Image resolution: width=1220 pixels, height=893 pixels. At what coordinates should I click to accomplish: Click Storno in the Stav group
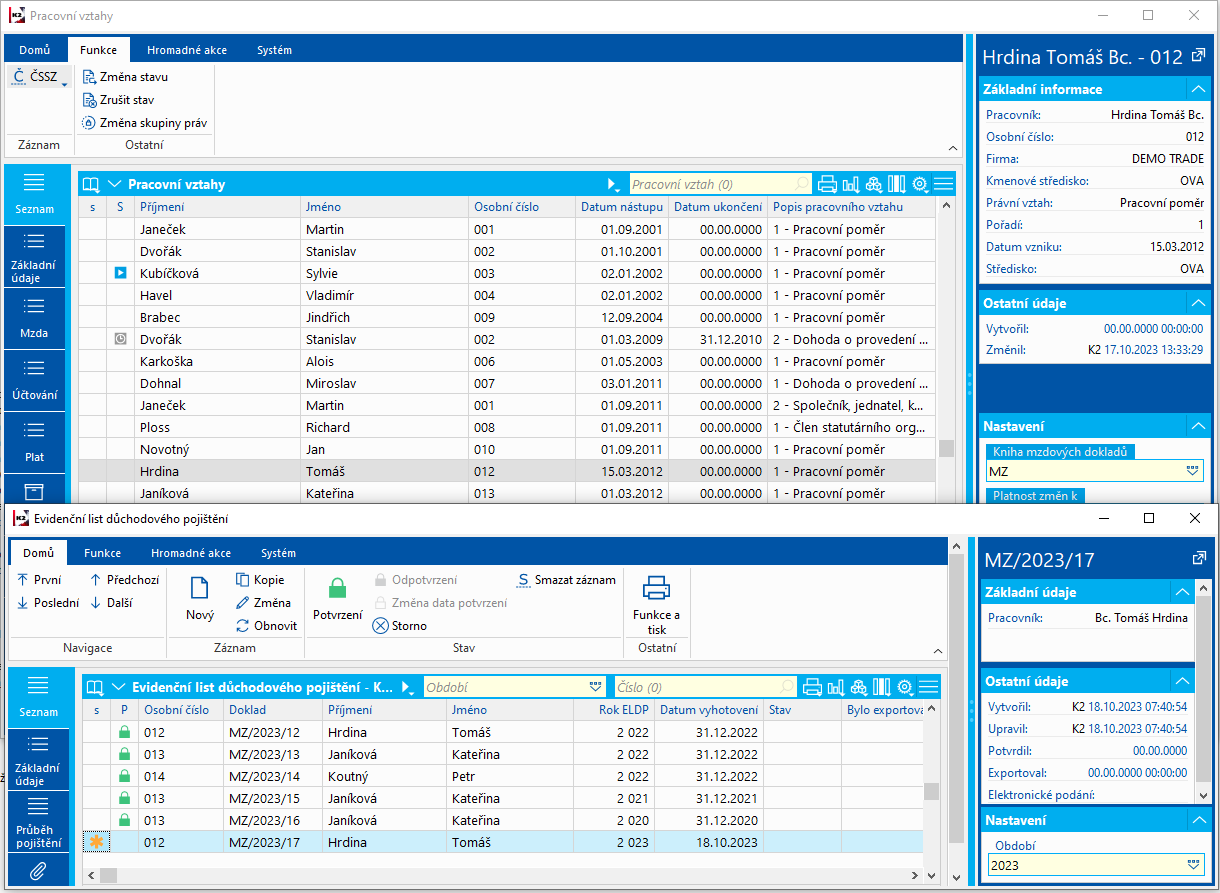400,626
